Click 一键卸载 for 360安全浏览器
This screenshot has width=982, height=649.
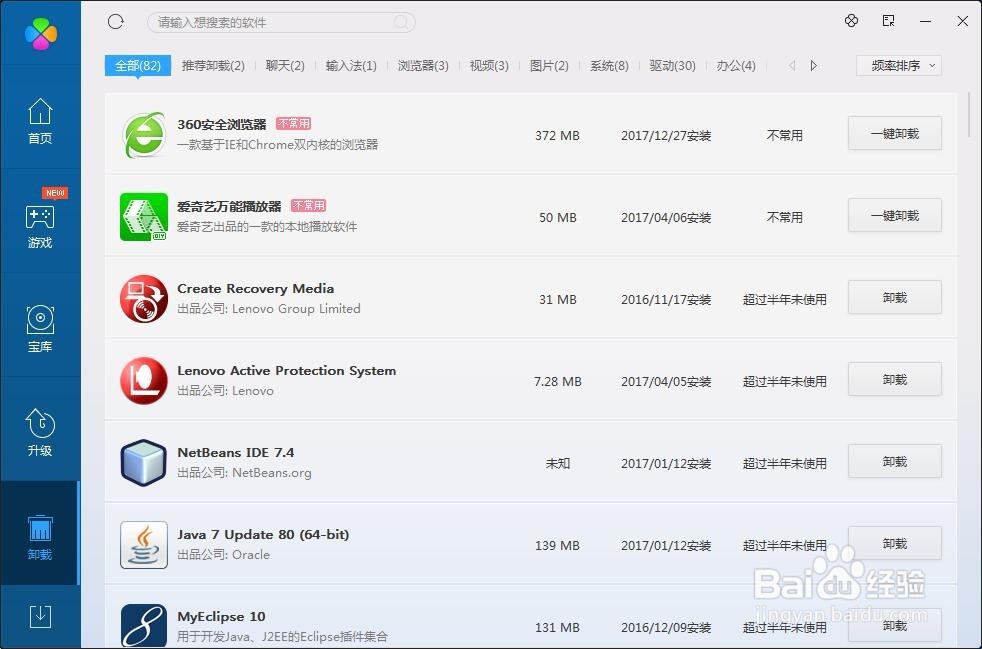[894, 133]
